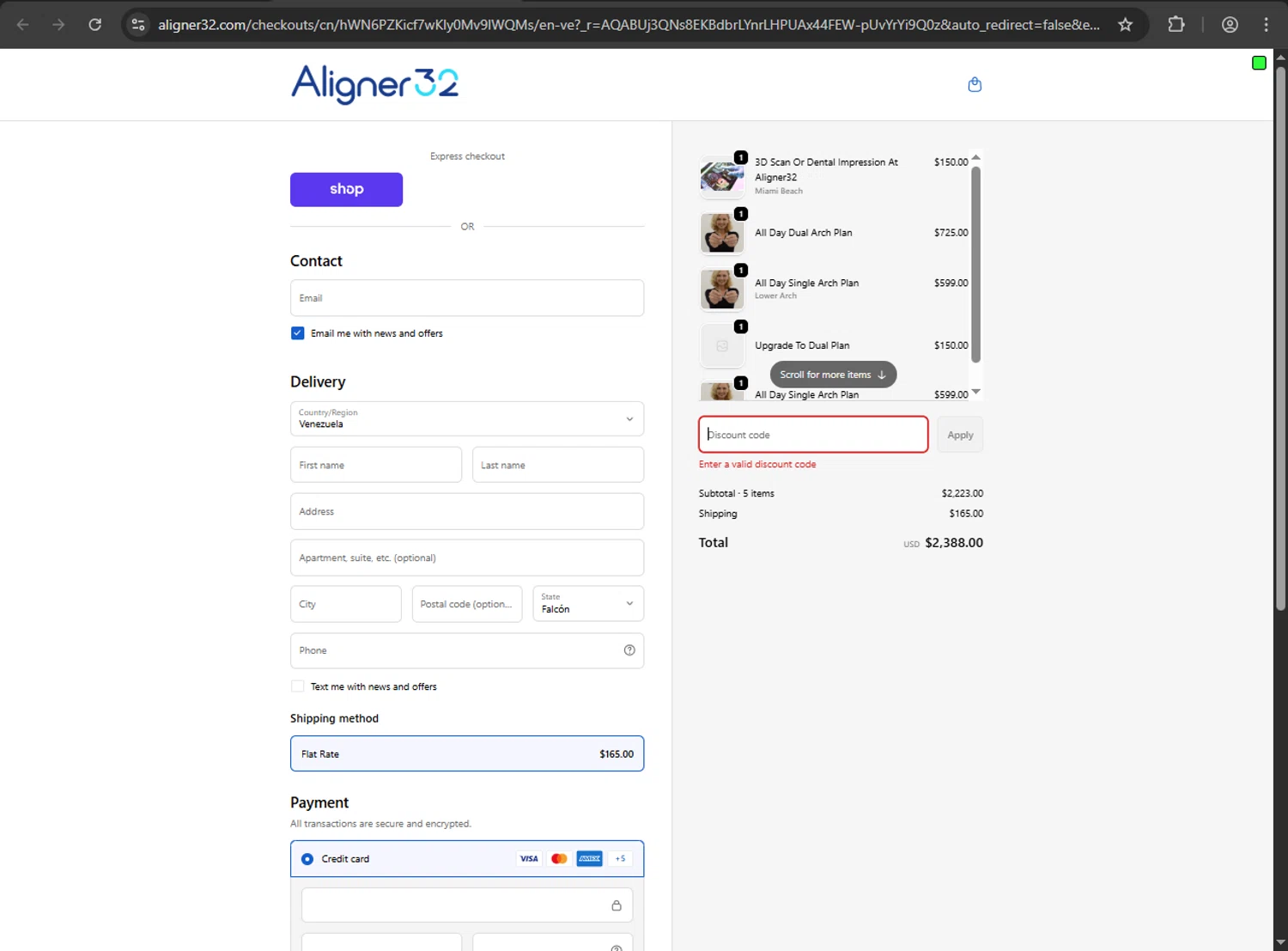This screenshot has height=951, width=1288.
Task: Click the Lower Arch Single Arch Plan thumbnail
Action: tap(722, 289)
